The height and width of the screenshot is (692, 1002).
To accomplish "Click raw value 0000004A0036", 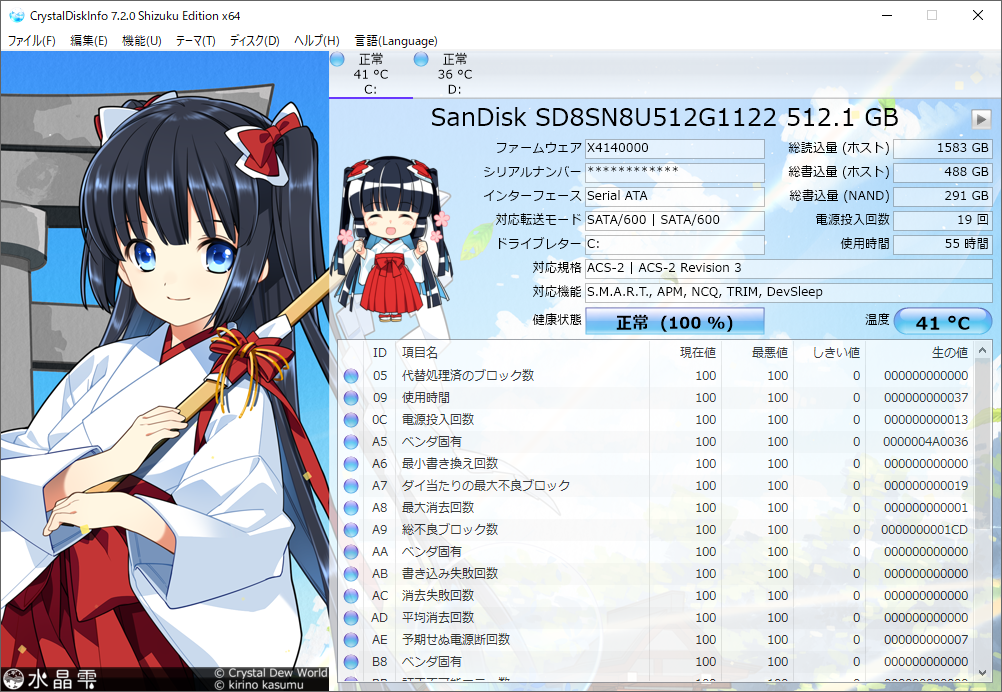I will click(925, 442).
